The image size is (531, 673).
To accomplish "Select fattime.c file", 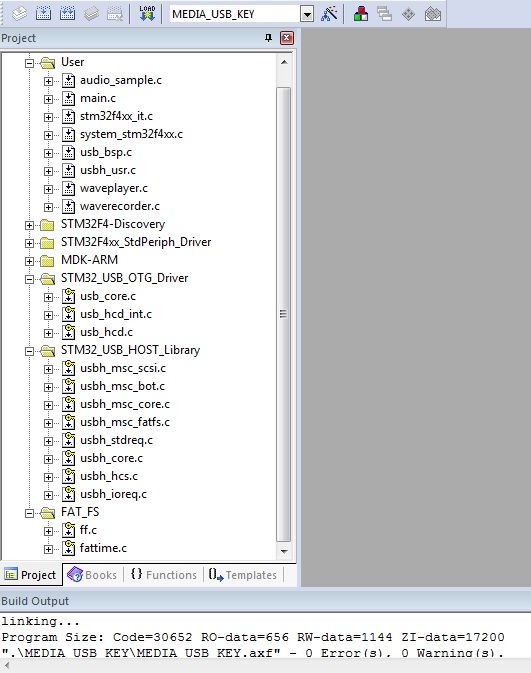I will (103, 548).
